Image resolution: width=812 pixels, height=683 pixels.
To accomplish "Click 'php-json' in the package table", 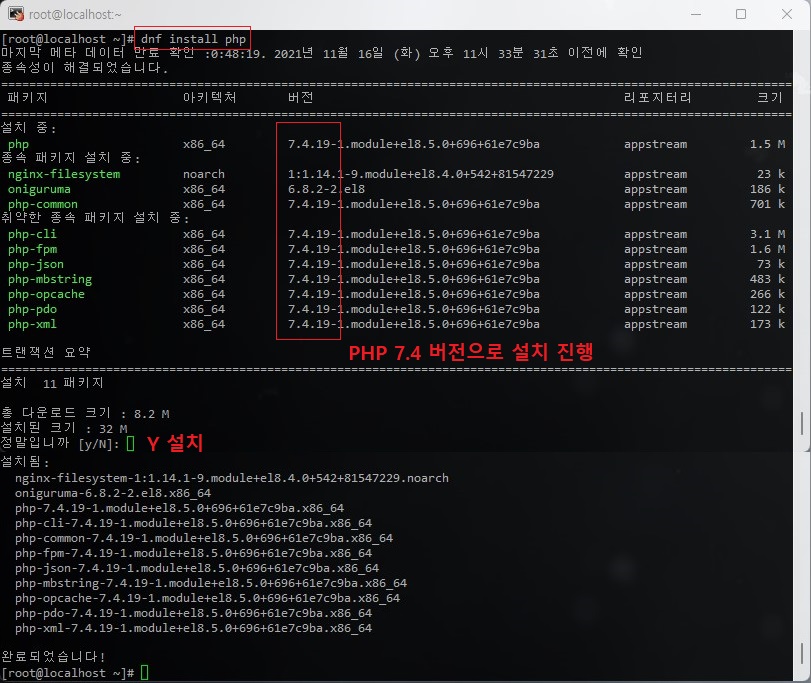I will click(36, 264).
